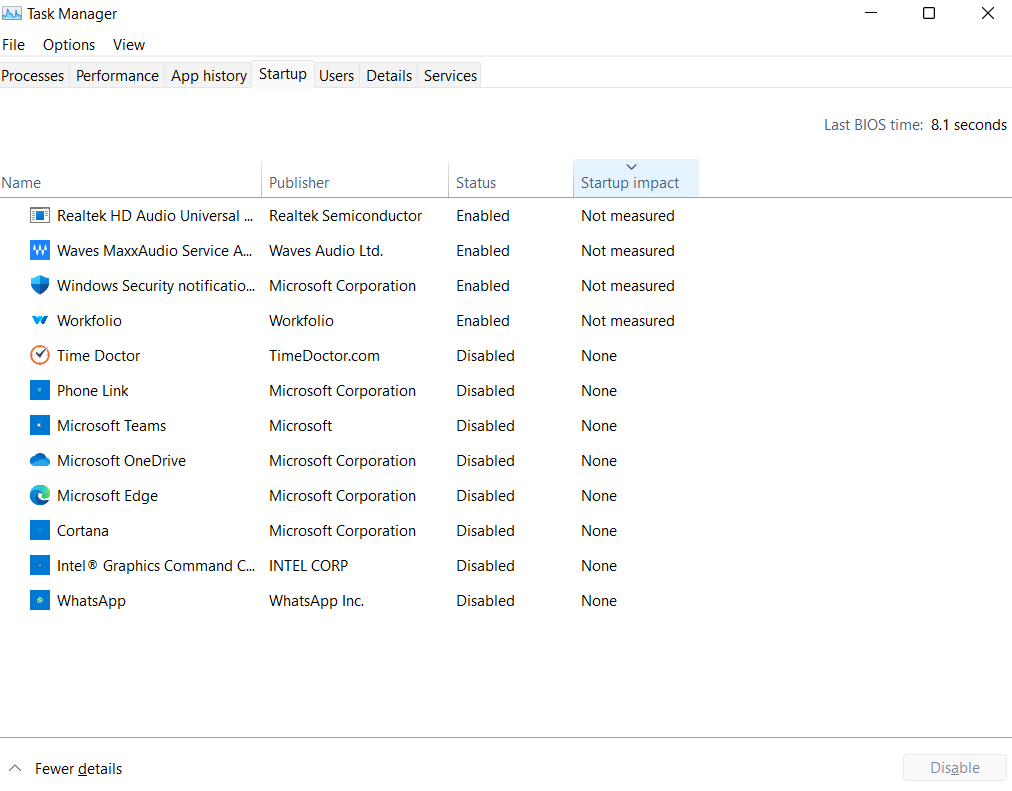The height and width of the screenshot is (791, 1012).
Task: Click the Workfolio icon
Action: pyautogui.click(x=40, y=320)
